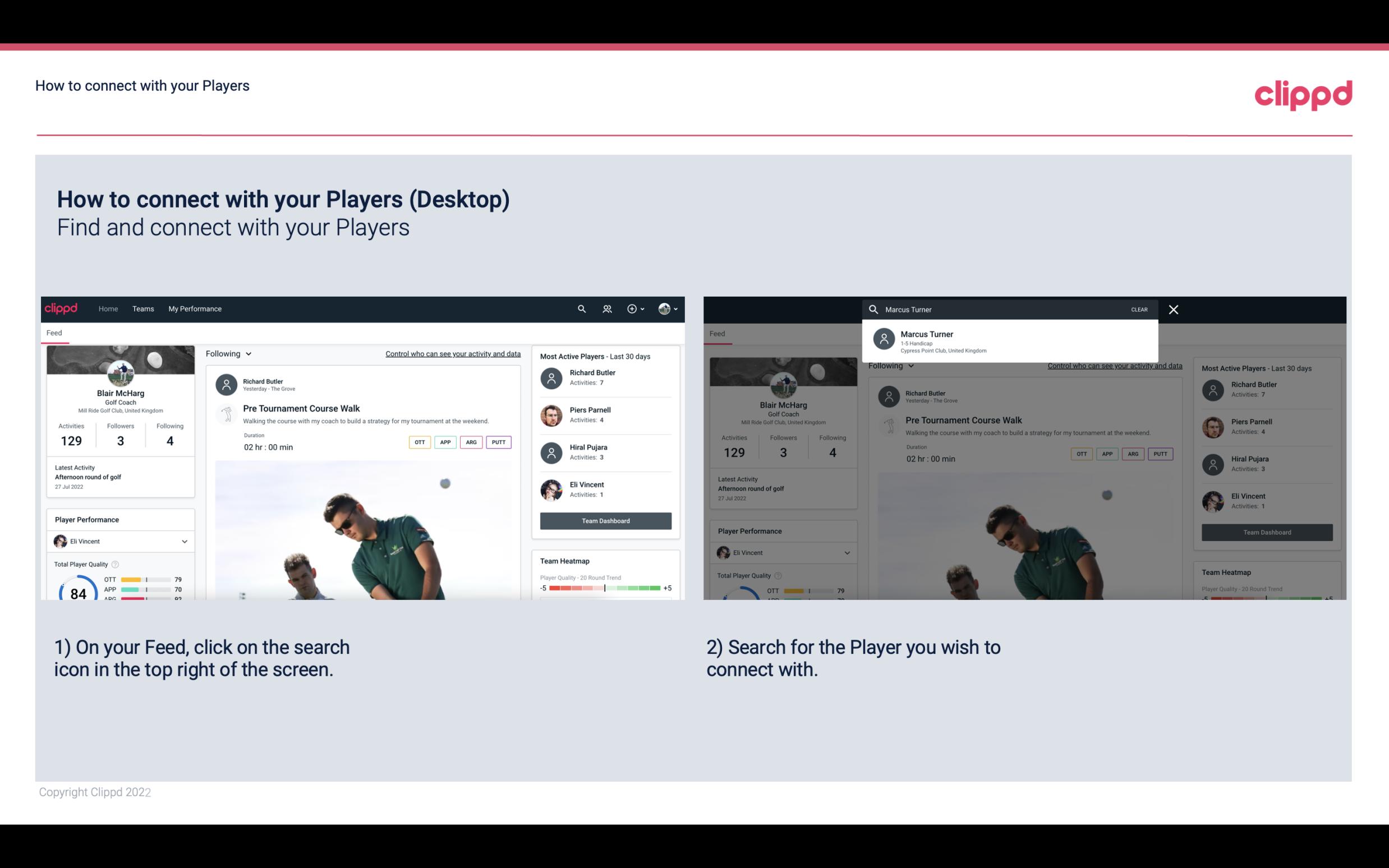Click the user profile avatar icon
The height and width of the screenshot is (868, 1389).
(663, 309)
